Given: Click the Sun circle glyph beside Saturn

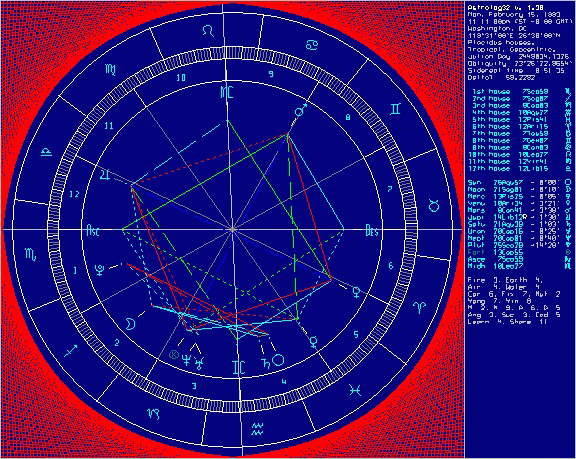Looking at the screenshot, I should click(278, 360).
